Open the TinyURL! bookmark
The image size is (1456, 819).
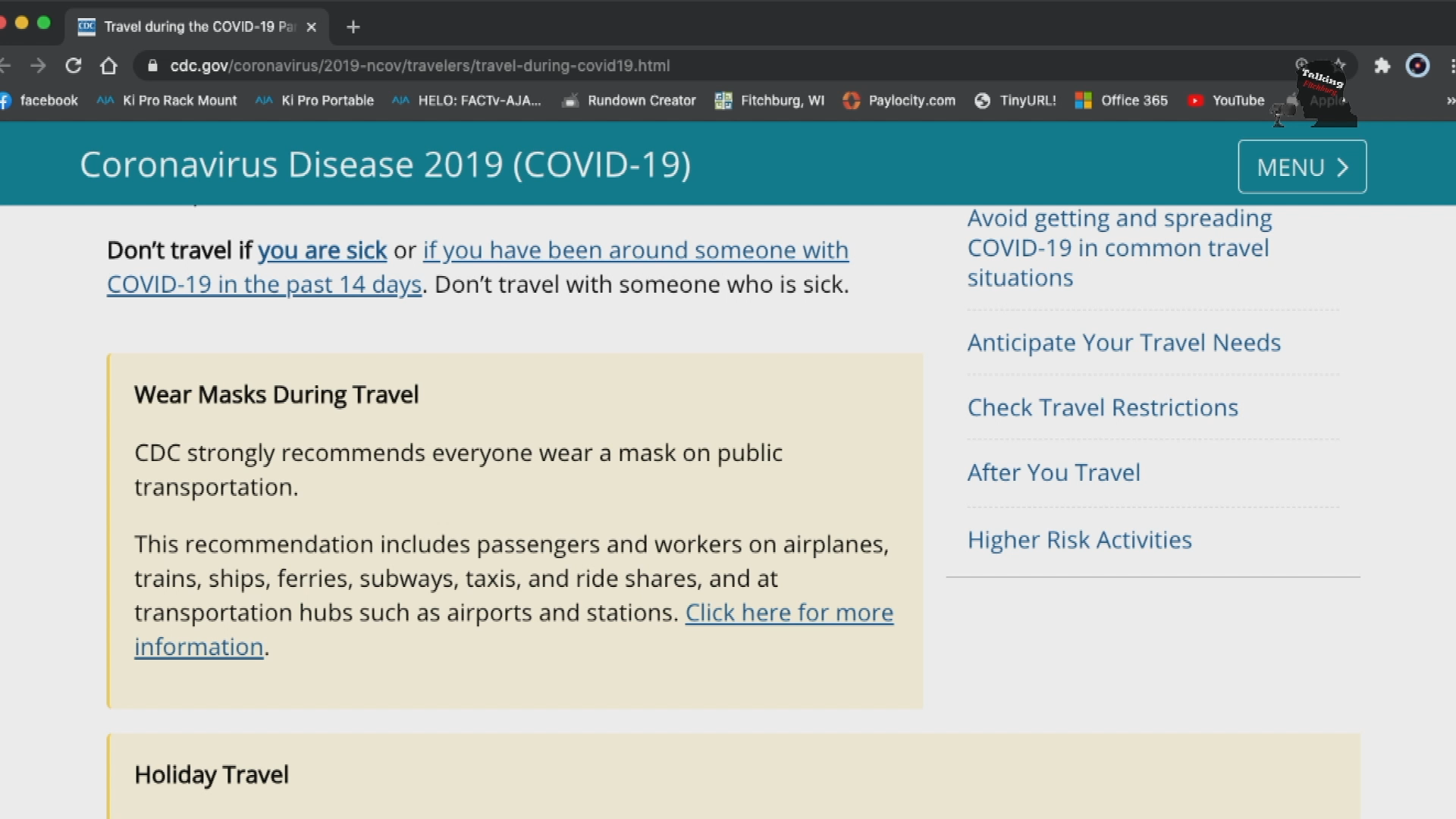click(1029, 100)
